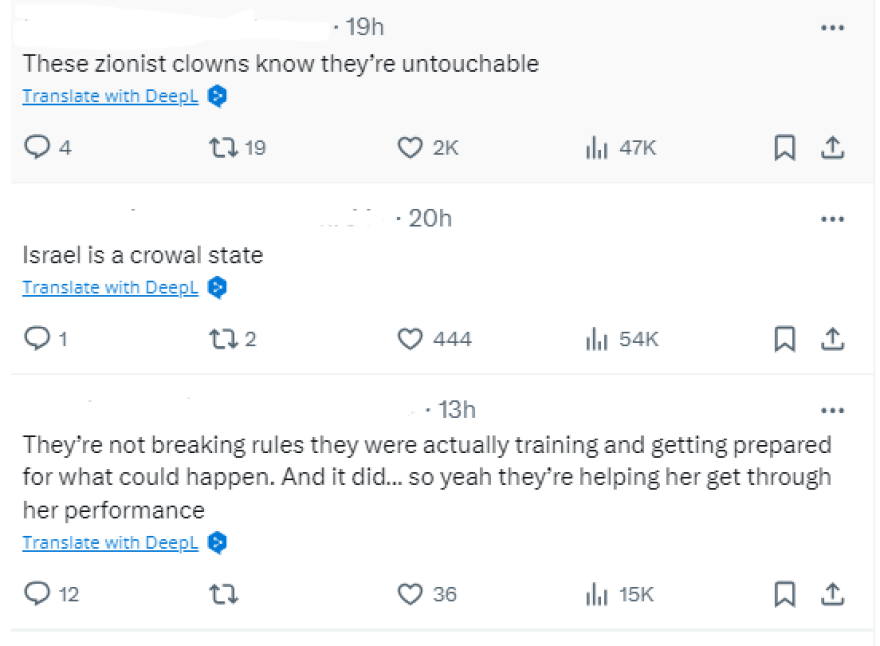
Task: View analytics showing 47K views
Action: click(597, 148)
